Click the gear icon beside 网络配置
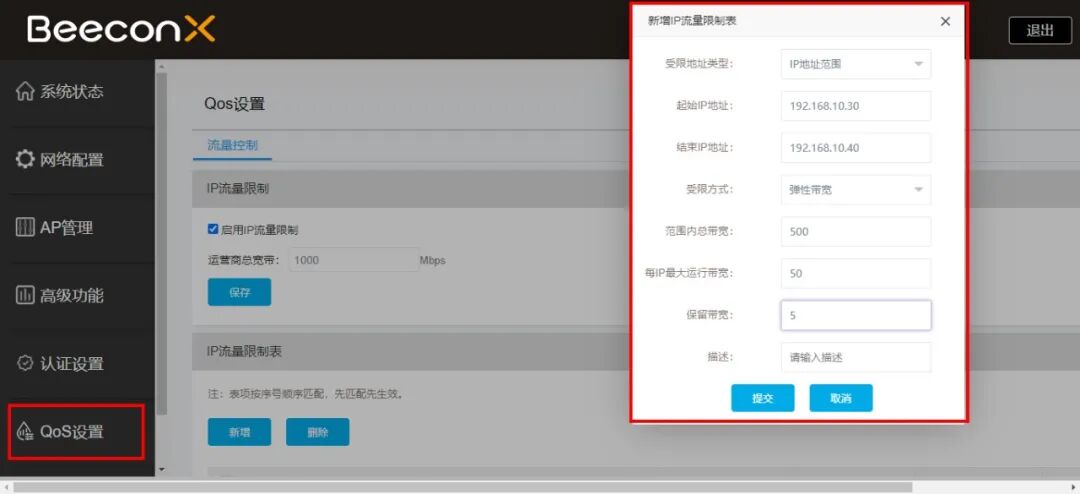Screen dimensions: 1080x494 point(25,160)
